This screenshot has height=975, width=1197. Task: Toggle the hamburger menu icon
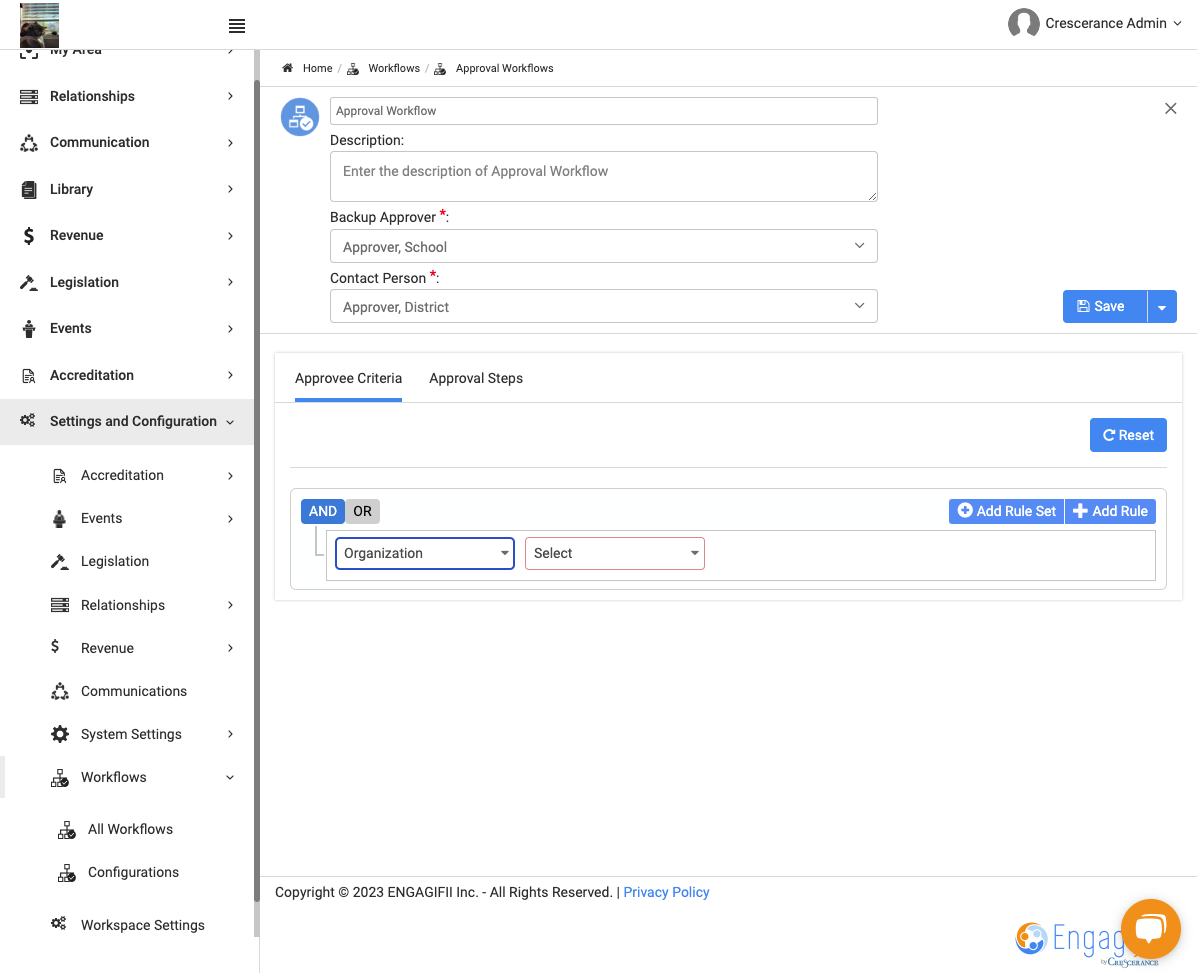(237, 26)
